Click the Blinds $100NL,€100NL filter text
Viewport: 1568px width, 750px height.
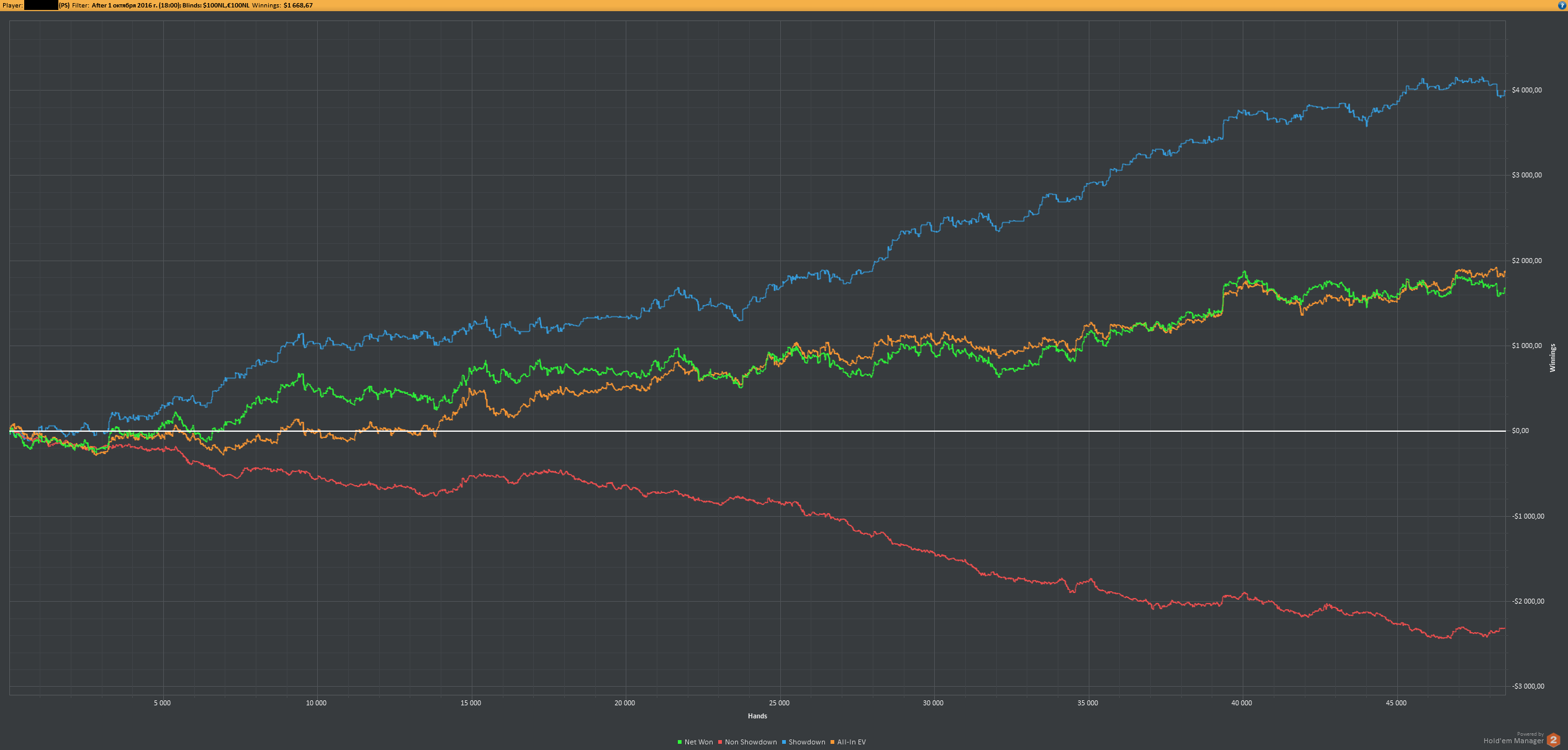click(215, 5)
